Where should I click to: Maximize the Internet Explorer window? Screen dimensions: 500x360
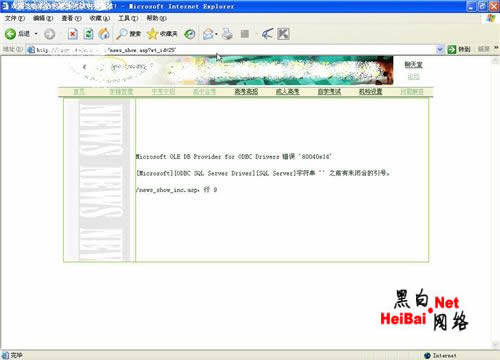483,6
